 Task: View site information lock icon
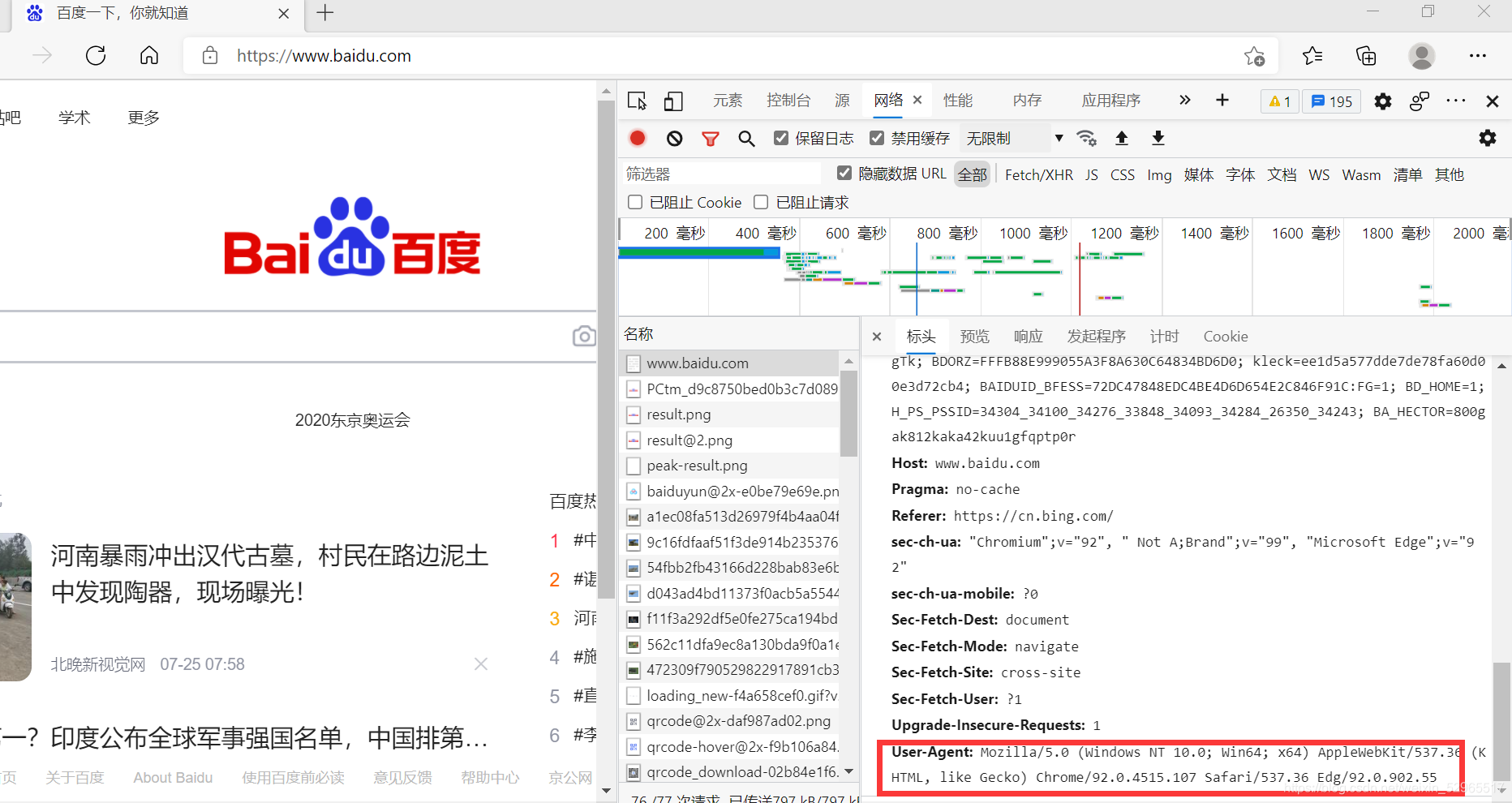click(210, 55)
